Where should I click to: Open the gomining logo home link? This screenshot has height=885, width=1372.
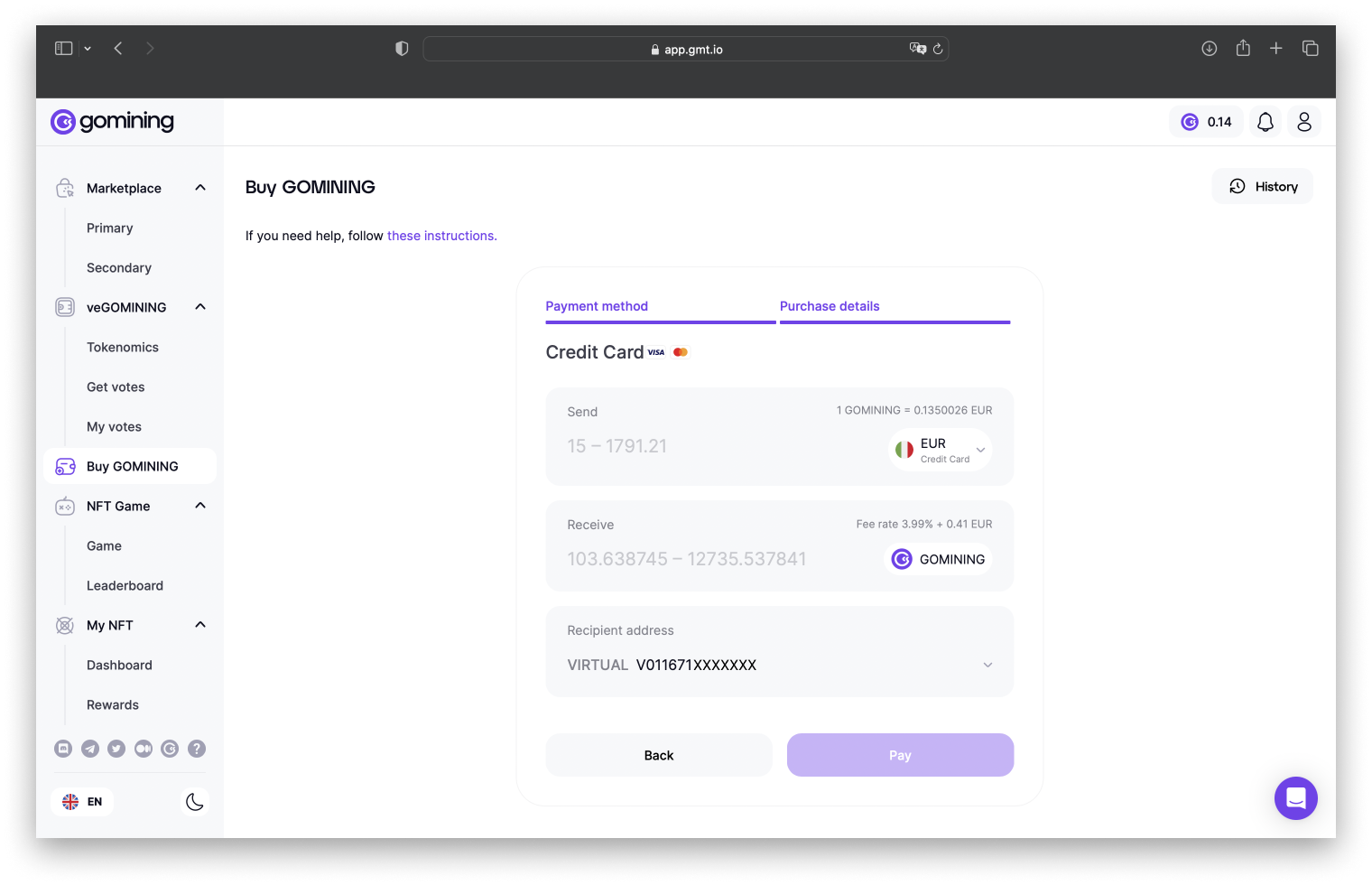coord(113,121)
